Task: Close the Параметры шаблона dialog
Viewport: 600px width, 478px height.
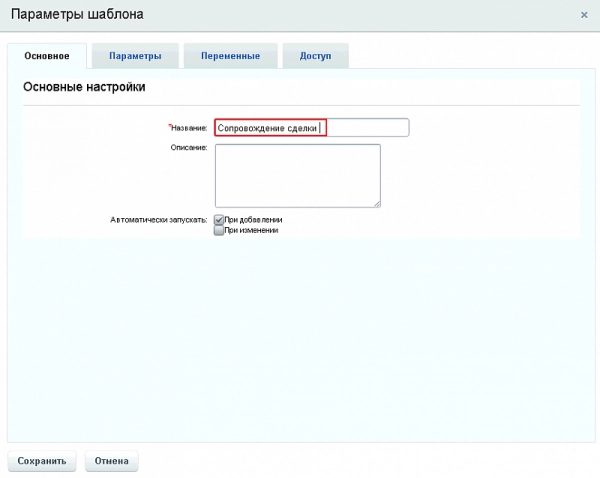Action: (x=584, y=15)
